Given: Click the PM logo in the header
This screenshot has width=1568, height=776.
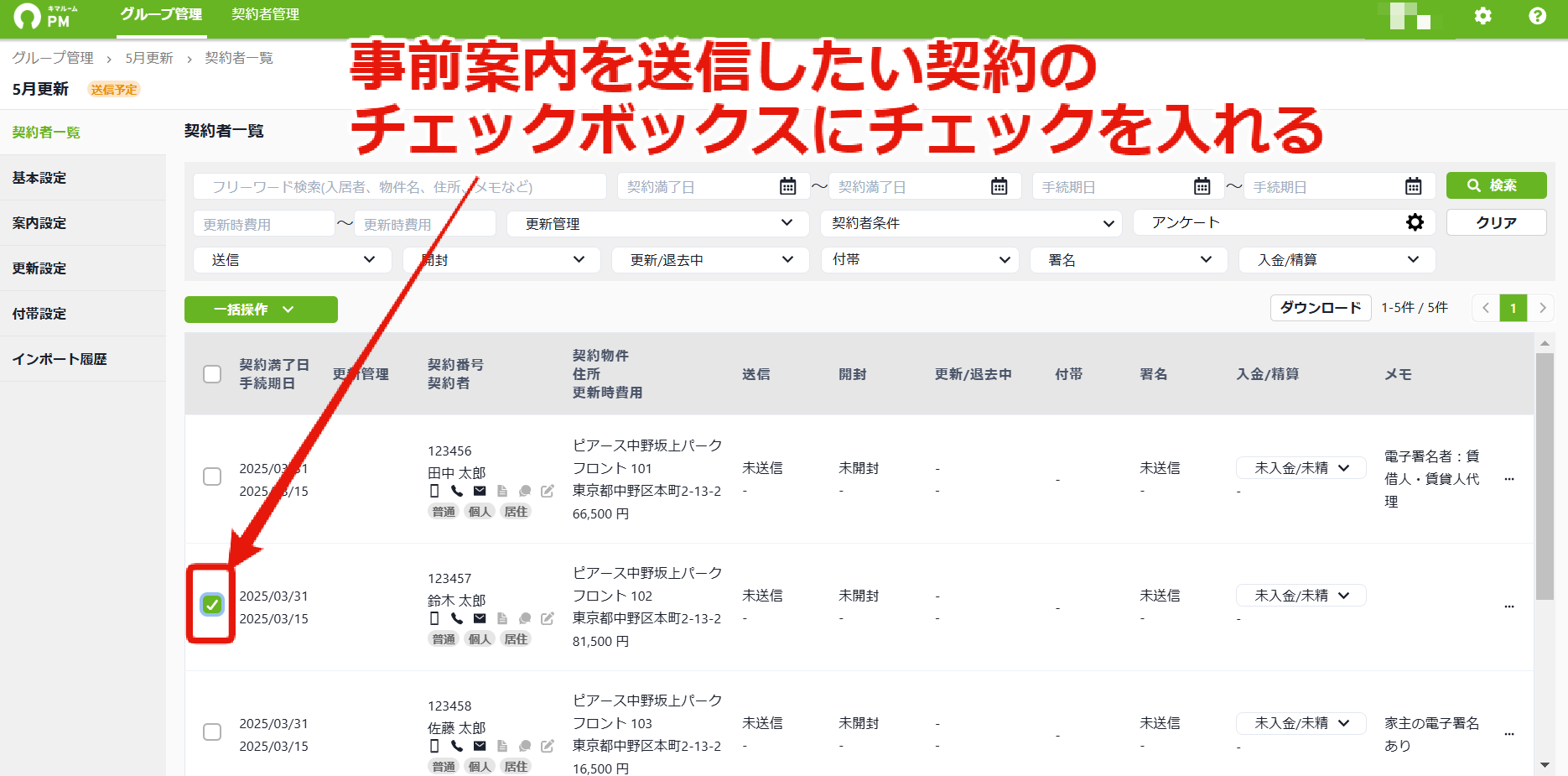Looking at the screenshot, I should point(45,16).
